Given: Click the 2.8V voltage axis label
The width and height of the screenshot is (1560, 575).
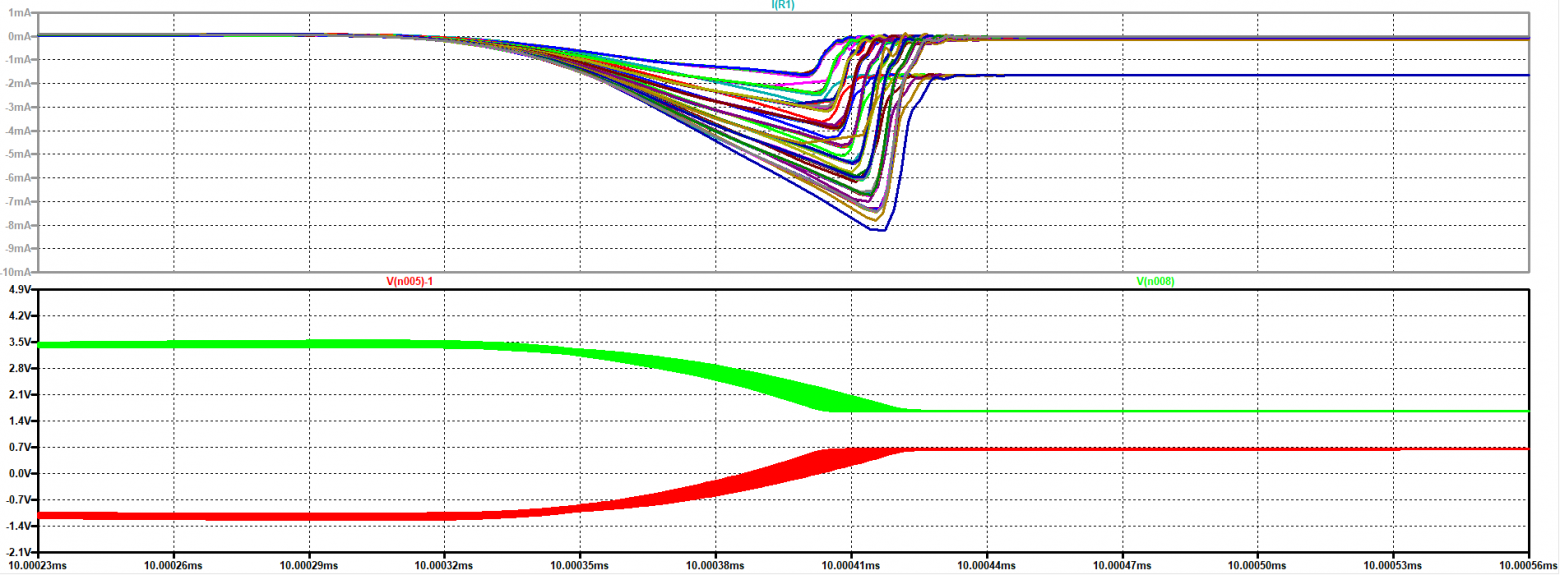Looking at the screenshot, I should tap(20, 368).
